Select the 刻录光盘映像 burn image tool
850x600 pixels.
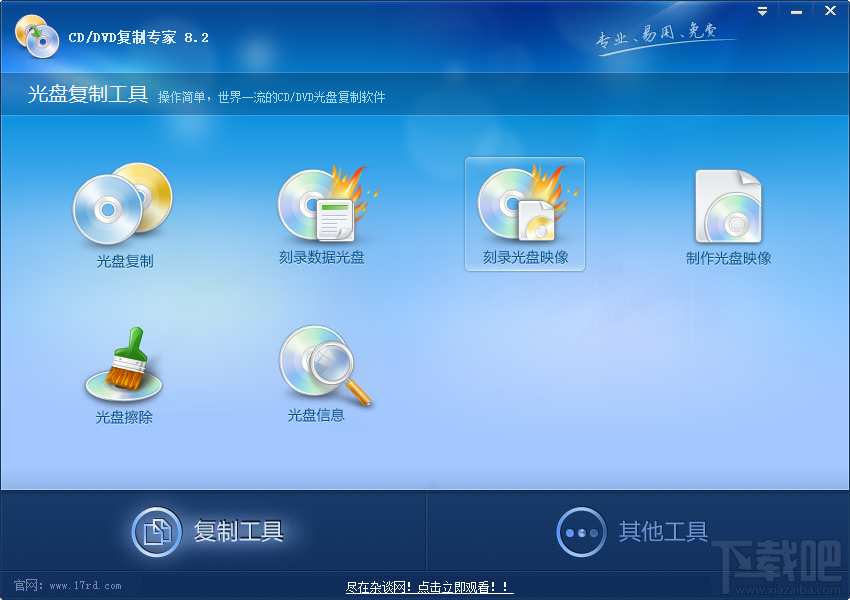525,214
